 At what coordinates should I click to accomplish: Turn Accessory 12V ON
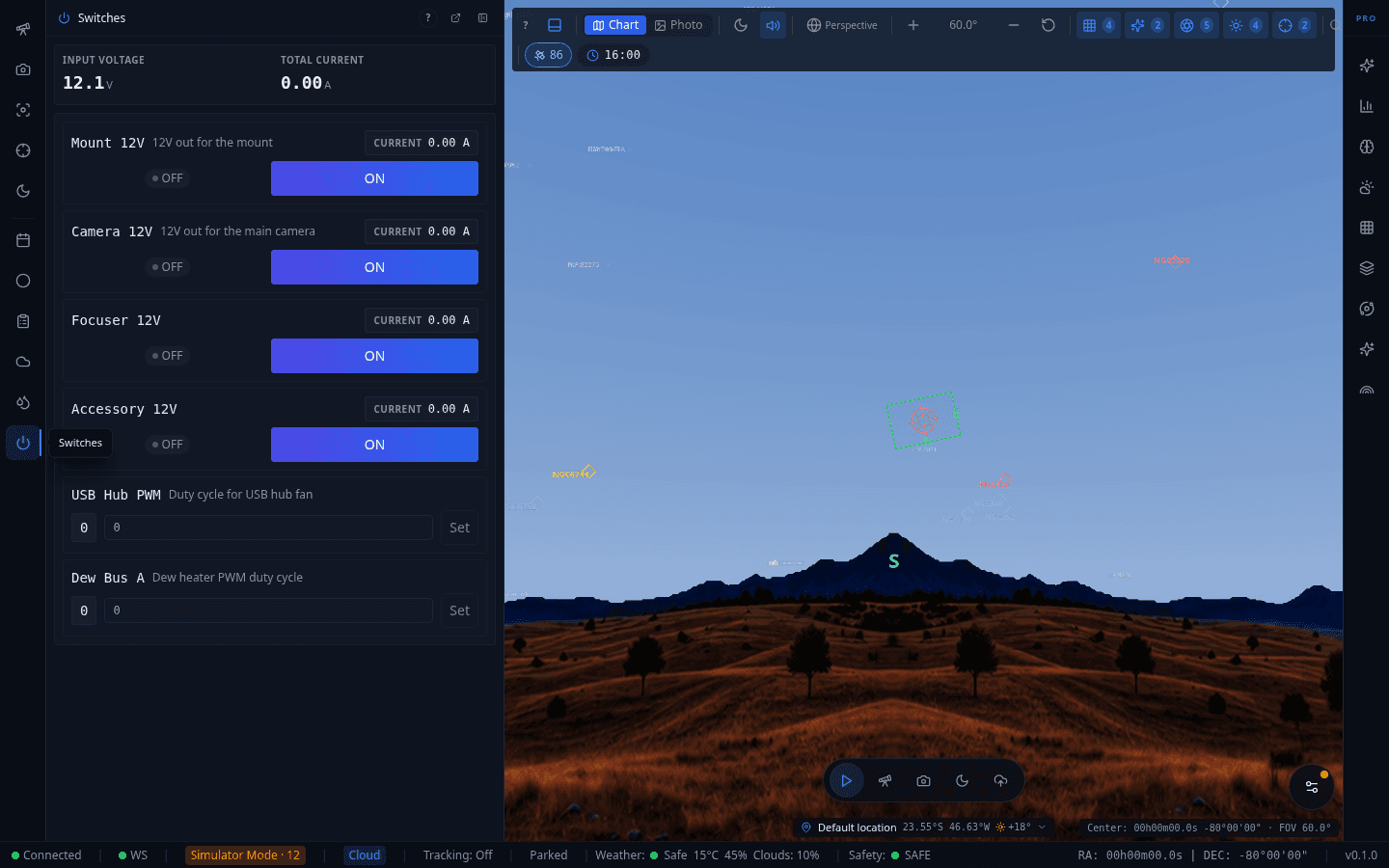point(374,445)
